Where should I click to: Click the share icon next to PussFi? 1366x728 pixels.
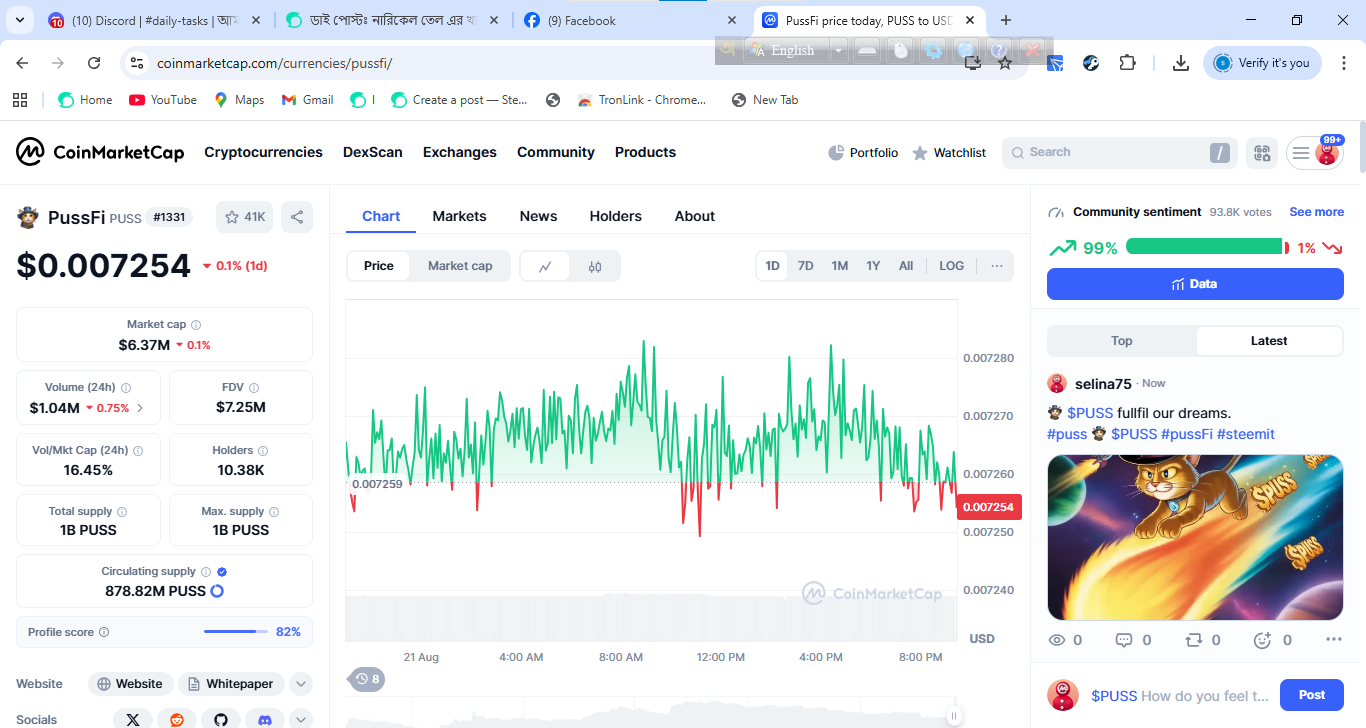point(296,217)
